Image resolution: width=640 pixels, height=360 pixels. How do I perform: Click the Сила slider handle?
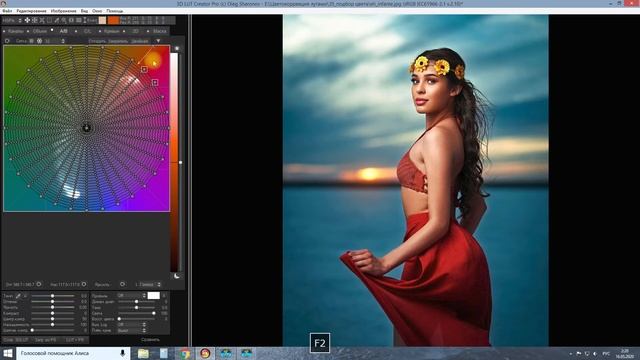coord(154,313)
